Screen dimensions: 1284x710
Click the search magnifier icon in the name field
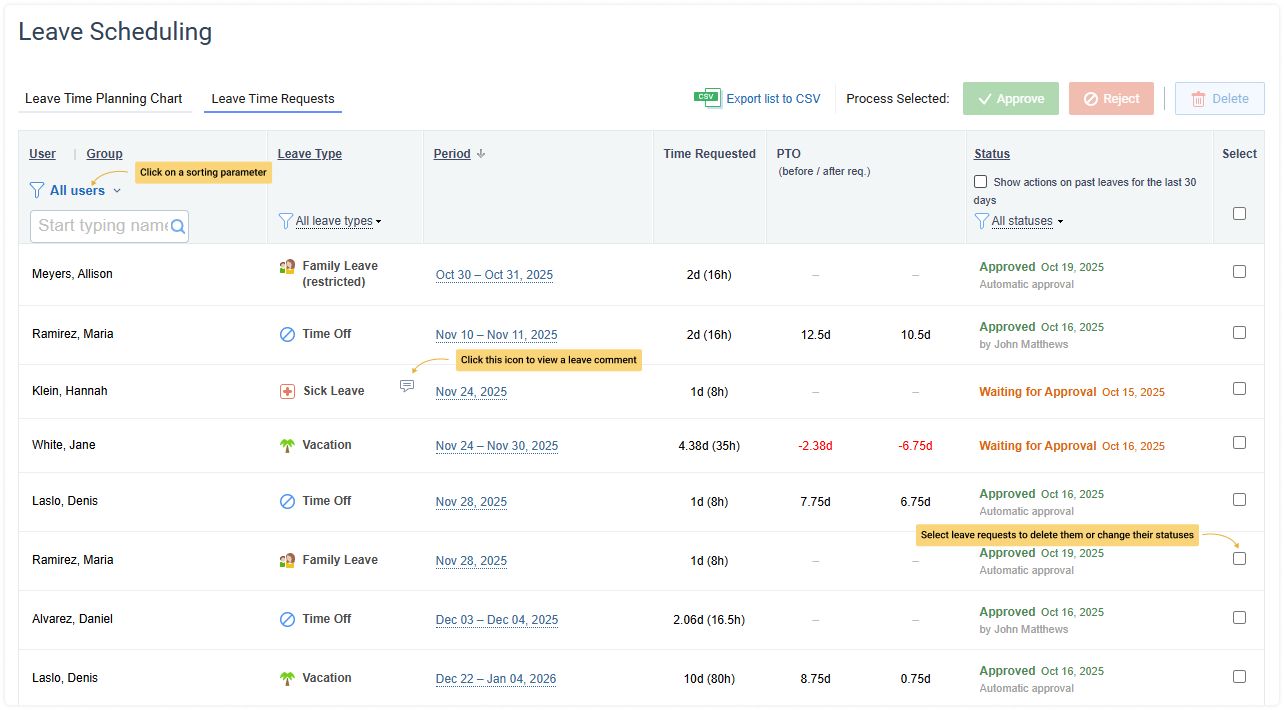point(178,227)
